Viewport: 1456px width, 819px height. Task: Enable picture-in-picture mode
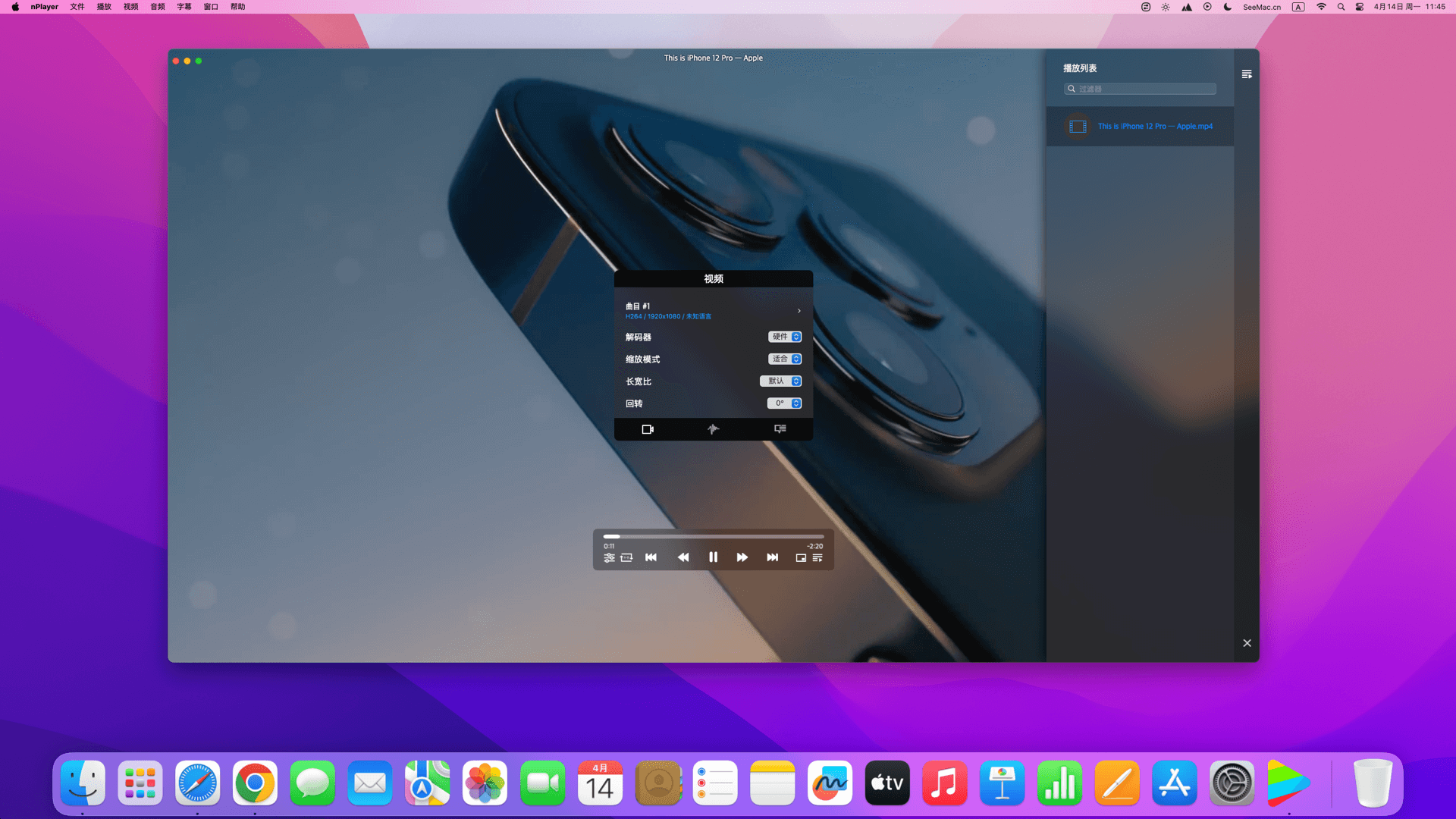(801, 558)
